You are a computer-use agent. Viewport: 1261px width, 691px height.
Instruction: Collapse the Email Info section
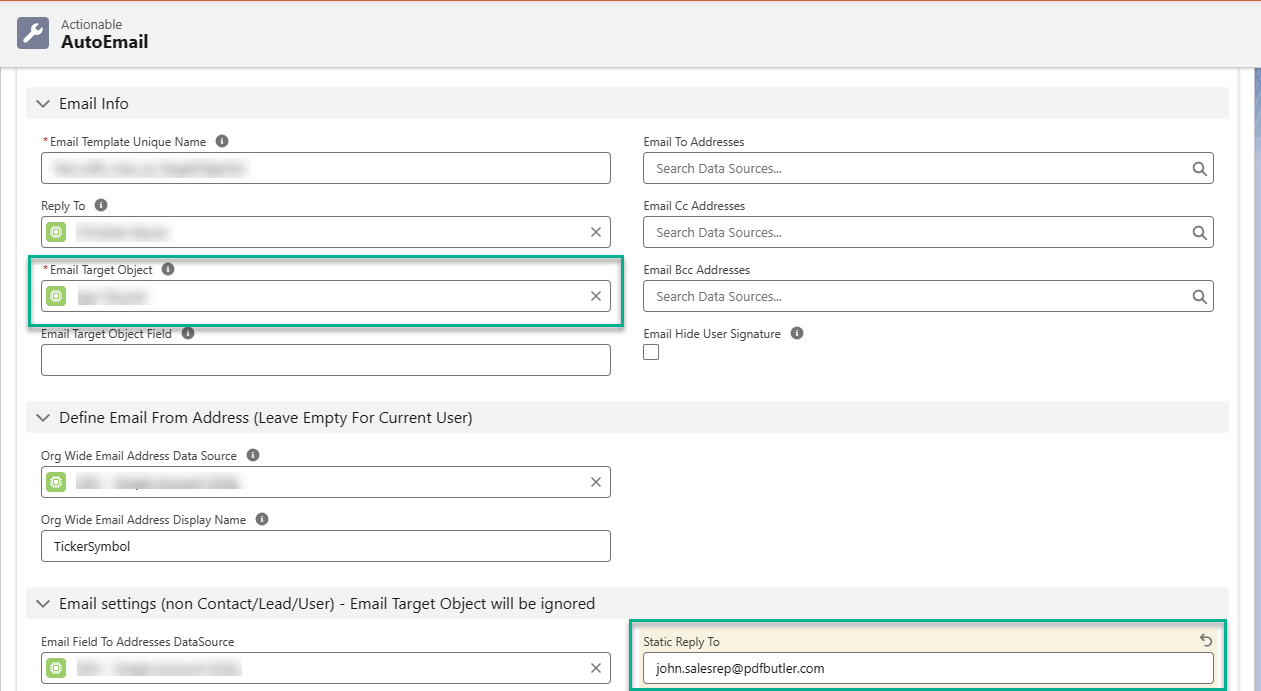click(43, 104)
